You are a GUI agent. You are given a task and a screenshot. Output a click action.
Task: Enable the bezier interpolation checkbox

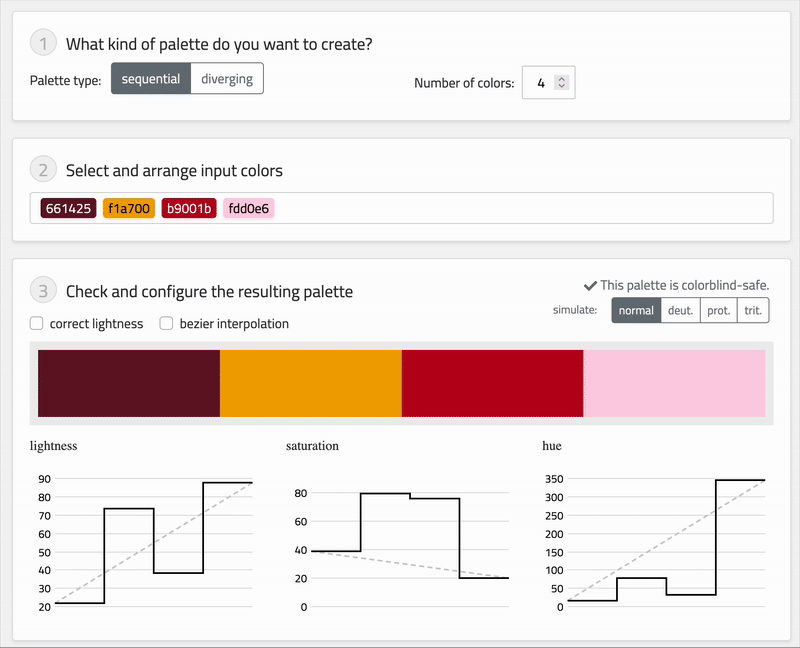point(167,324)
